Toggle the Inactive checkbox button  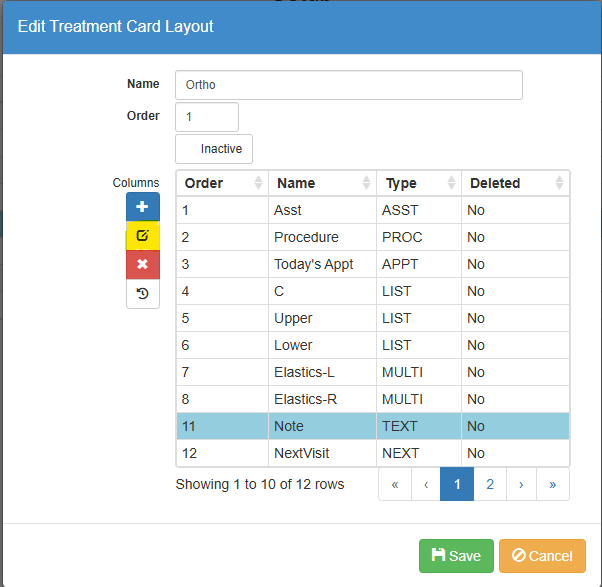214,149
